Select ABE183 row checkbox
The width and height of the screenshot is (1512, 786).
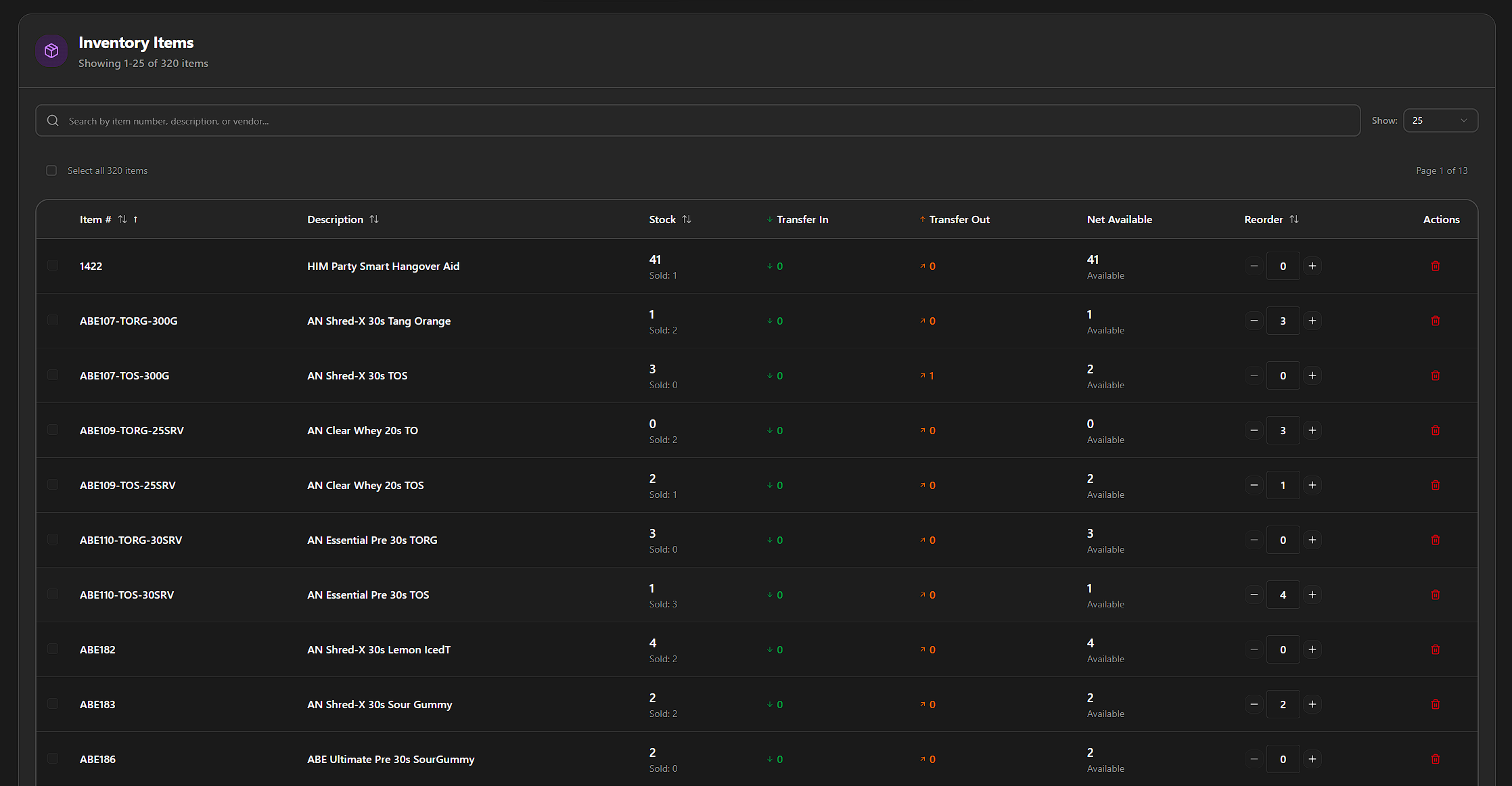[53, 703]
